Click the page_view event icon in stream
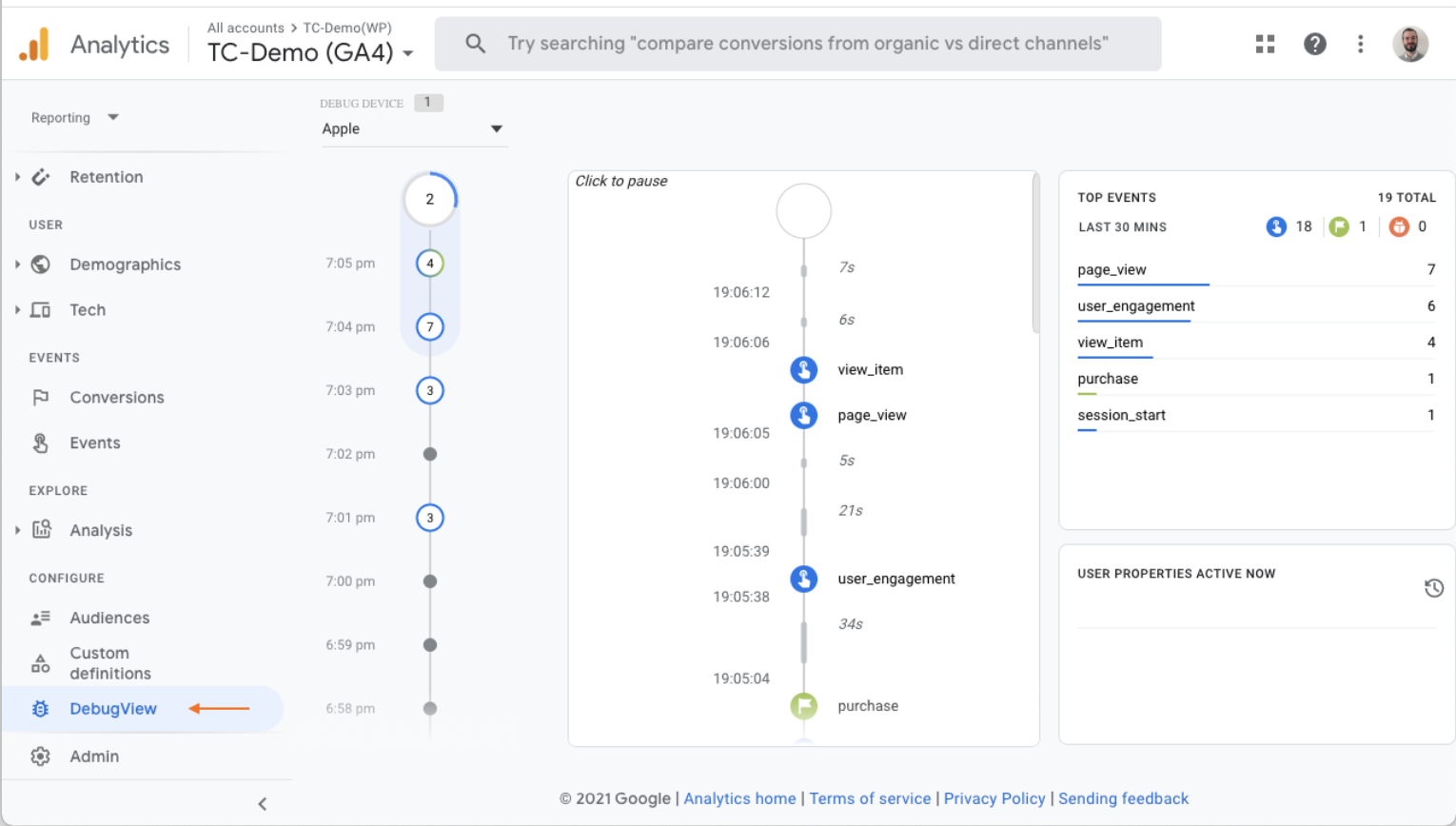The image size is (1456, 826). point(804,415)
